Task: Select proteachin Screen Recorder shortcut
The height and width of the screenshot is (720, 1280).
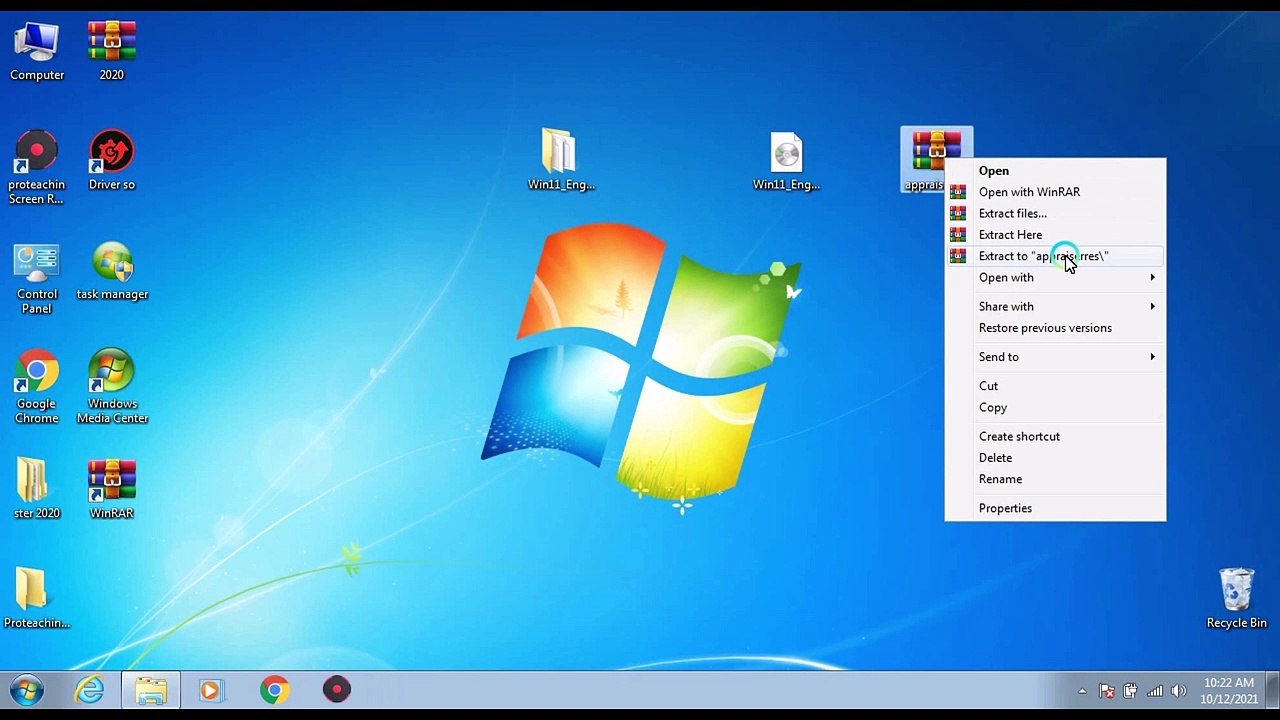Action: click(x=37, y=167)
